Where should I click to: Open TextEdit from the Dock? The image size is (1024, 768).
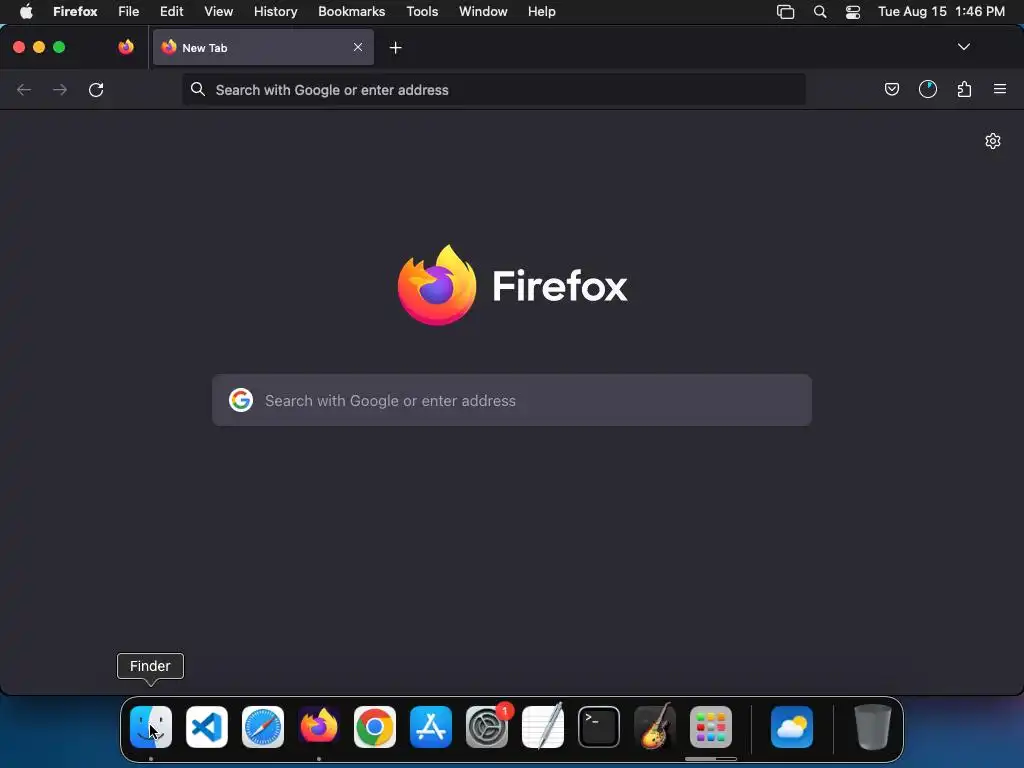tap(543, 727)
